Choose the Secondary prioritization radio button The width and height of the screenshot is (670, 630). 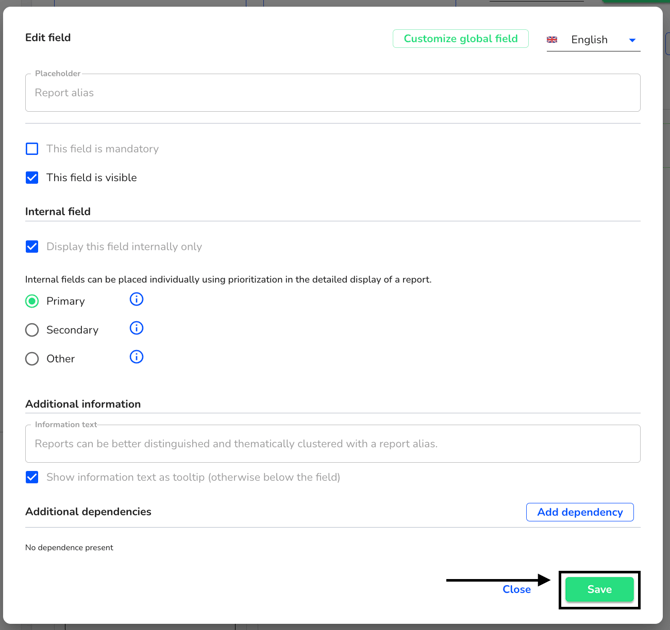click(x=32, y=330)
